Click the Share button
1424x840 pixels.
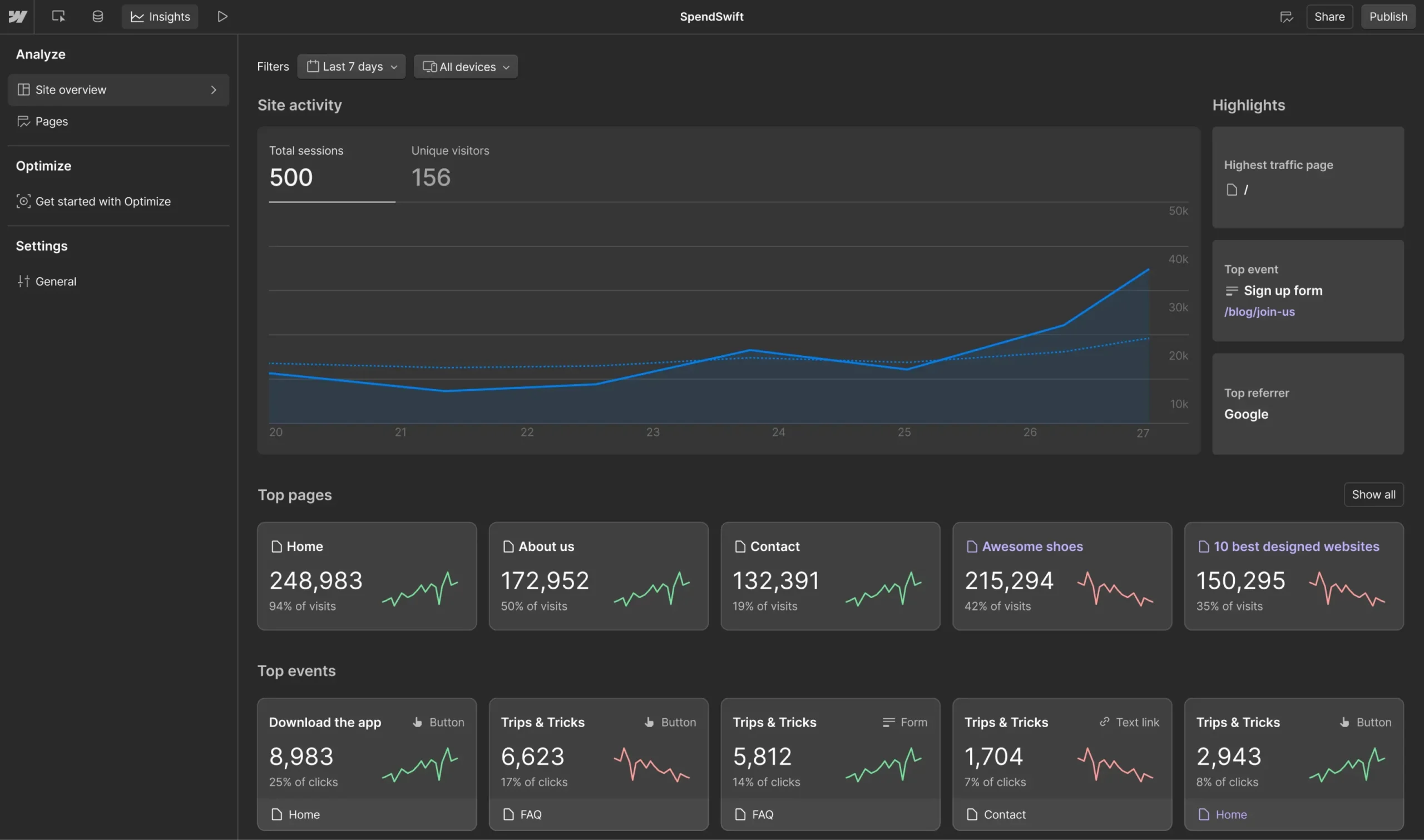(x=1329, y=17)
